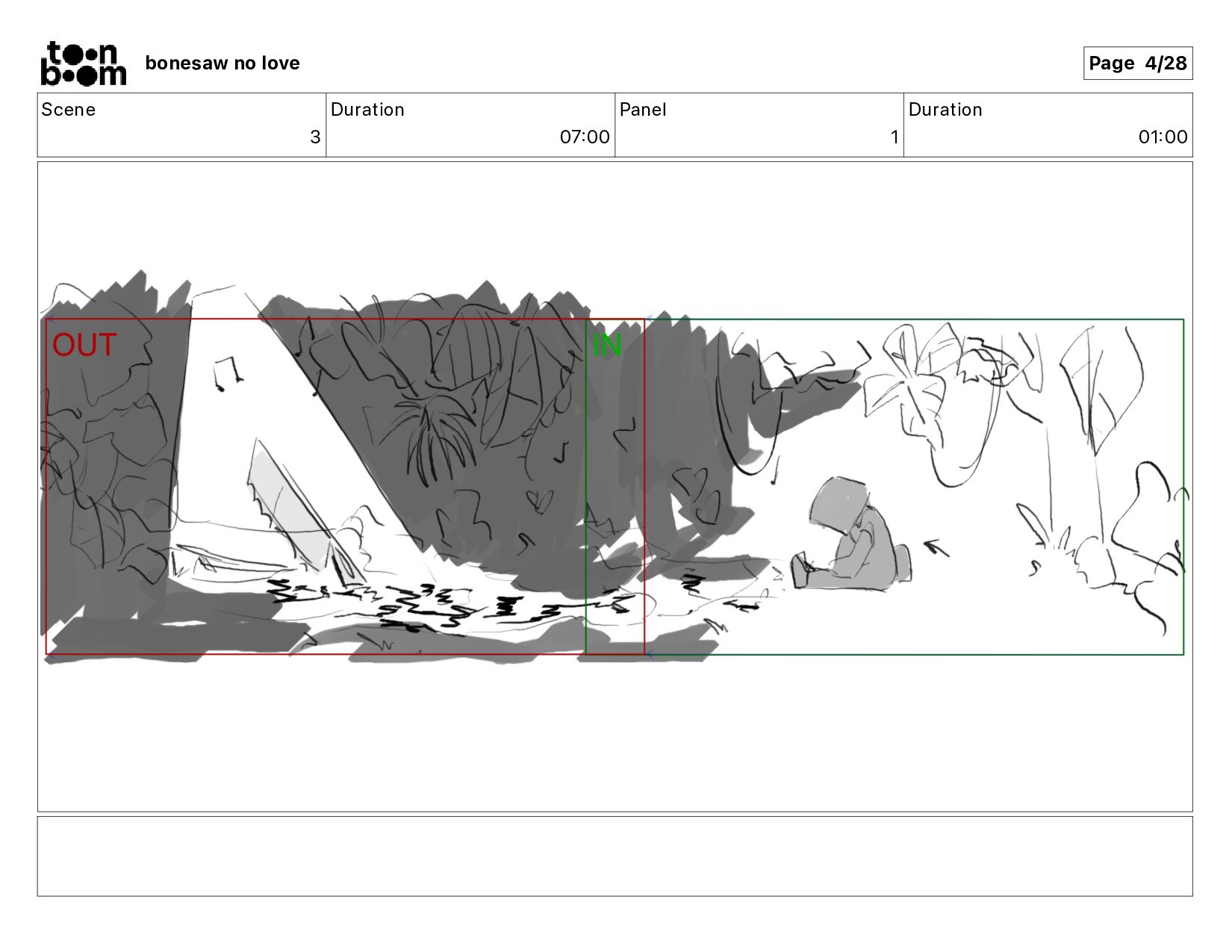Screen dimensions: 1232x952
Task: Click the 'Duration' label beside Panel
Action: [945, 110]
